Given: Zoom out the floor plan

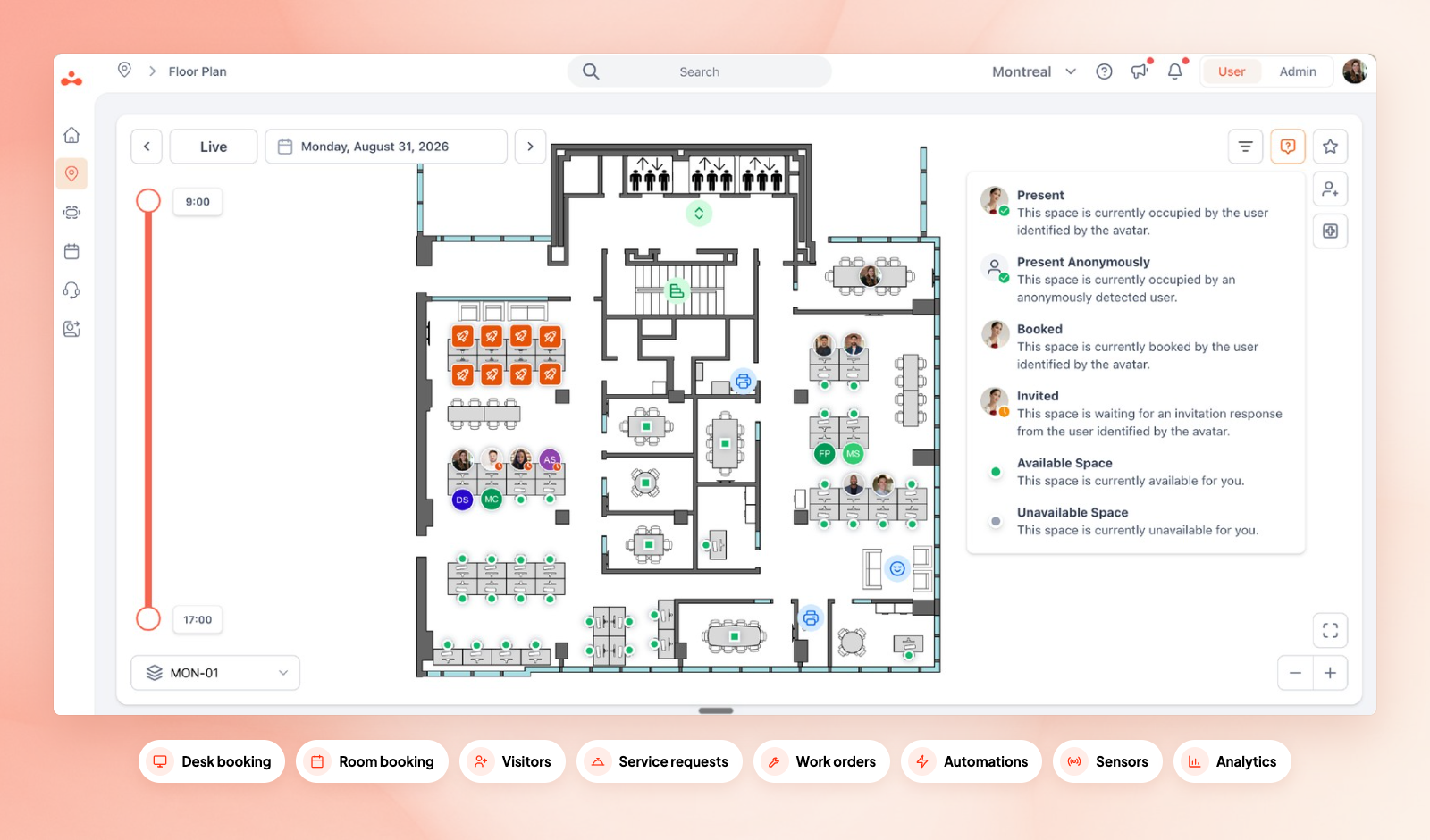Looking at the screenshot, I should coord(1295,673).
